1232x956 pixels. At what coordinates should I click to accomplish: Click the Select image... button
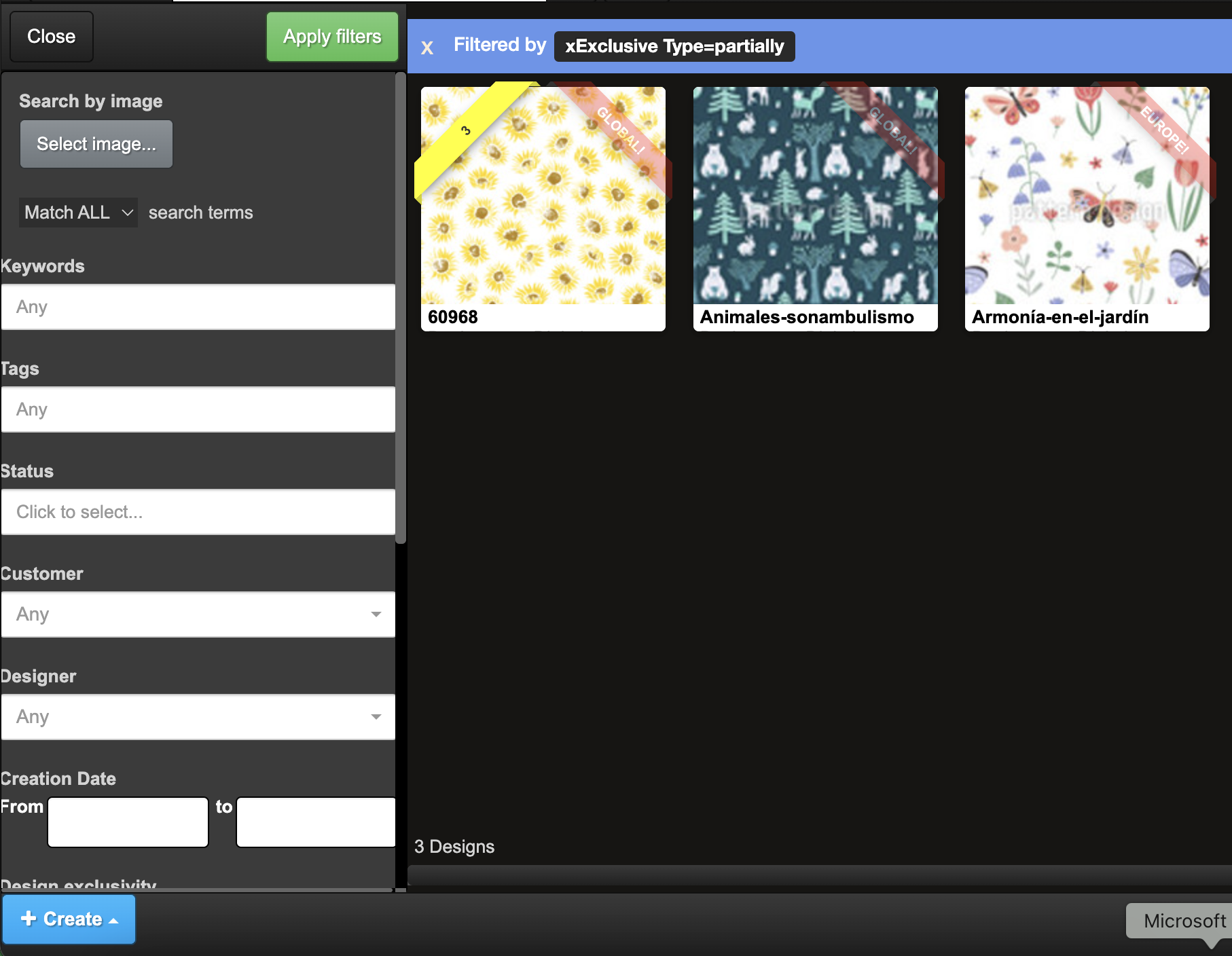pos(96,144)
